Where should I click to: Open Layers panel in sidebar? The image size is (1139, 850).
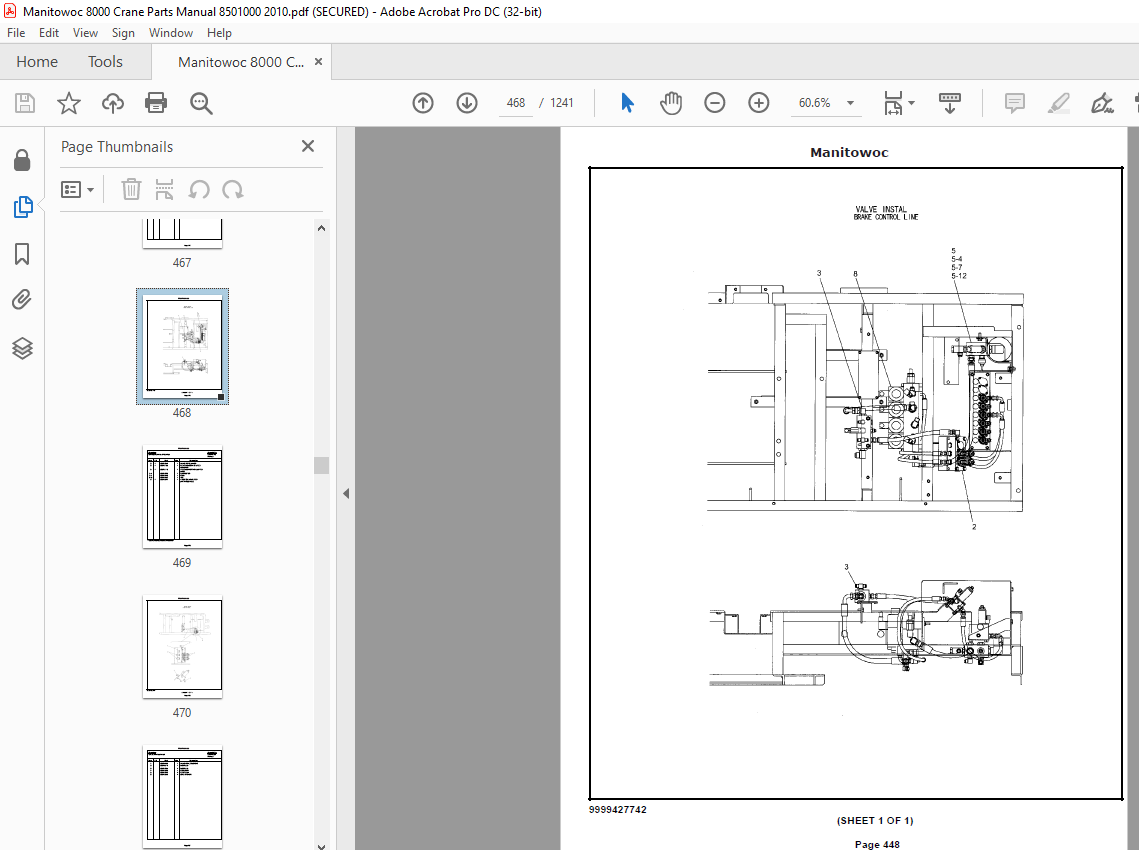(x=23, y=349)
